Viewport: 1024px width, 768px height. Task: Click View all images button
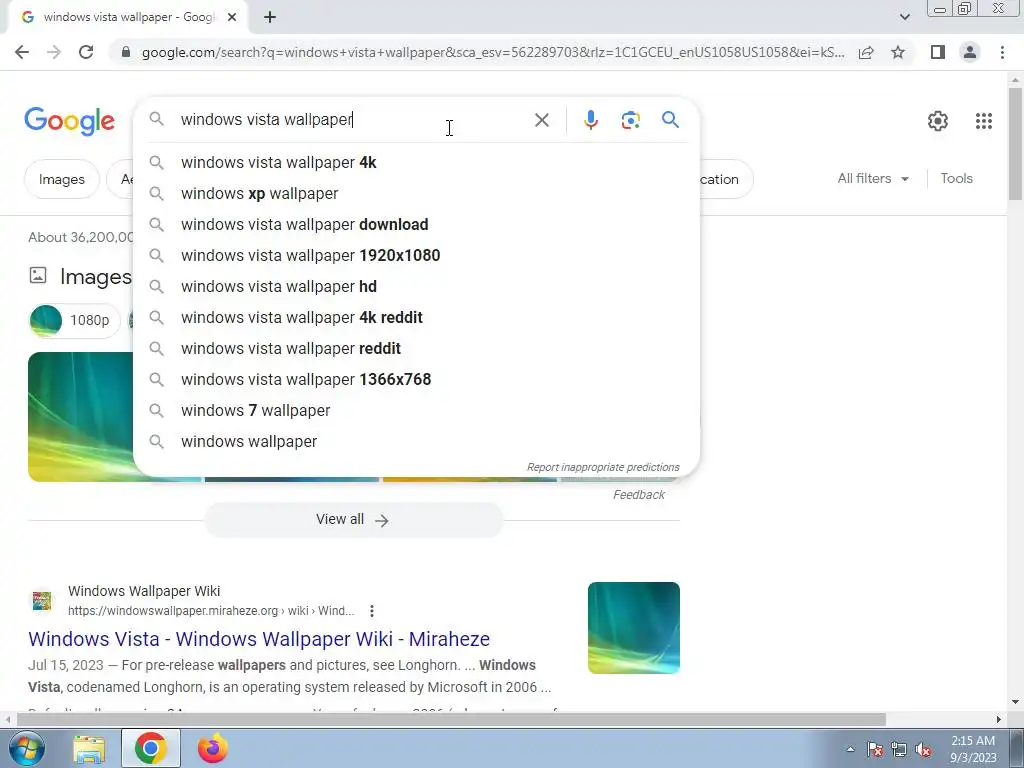pos(353,520)
